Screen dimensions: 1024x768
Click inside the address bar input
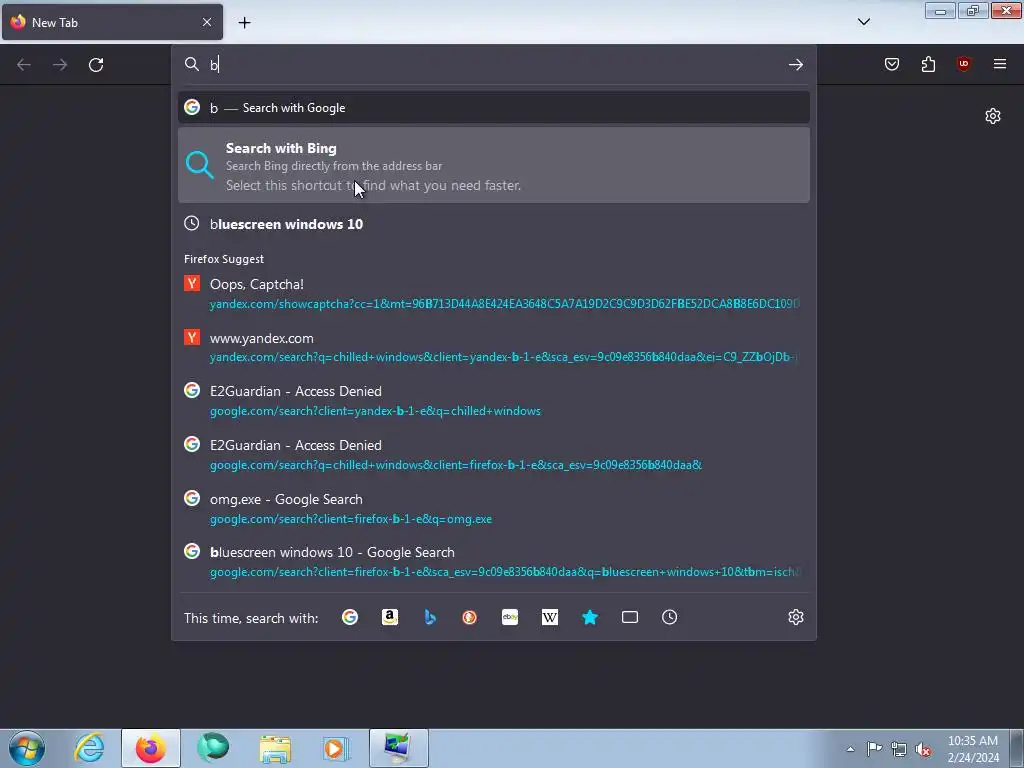click(x=496, y=64)
